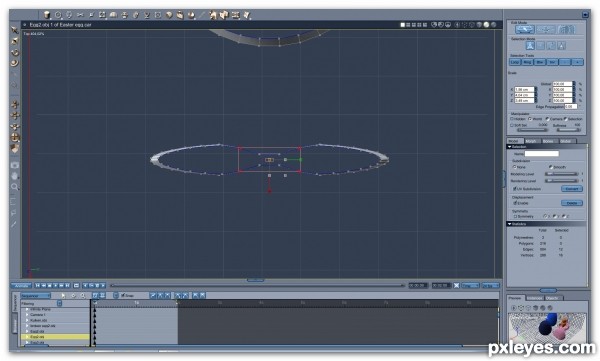Screen dimensions: 600x361
Task: Choose the Smooth subdivision radio button
Action: (x=551, y=167)
